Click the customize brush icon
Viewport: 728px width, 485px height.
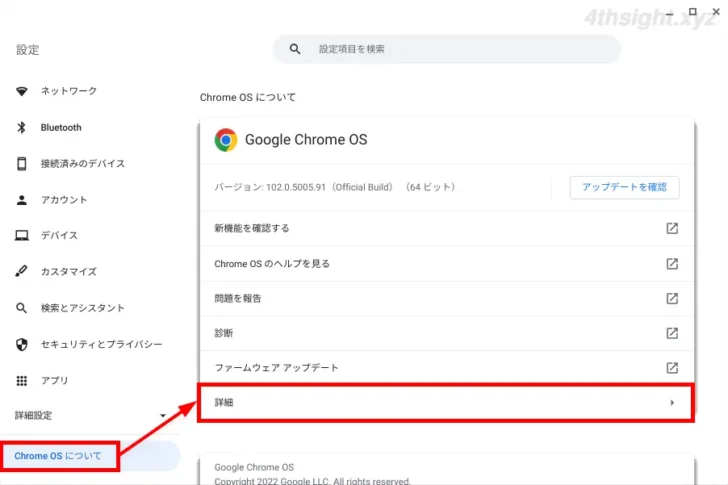pyautogui.click(x=21, y=272)
